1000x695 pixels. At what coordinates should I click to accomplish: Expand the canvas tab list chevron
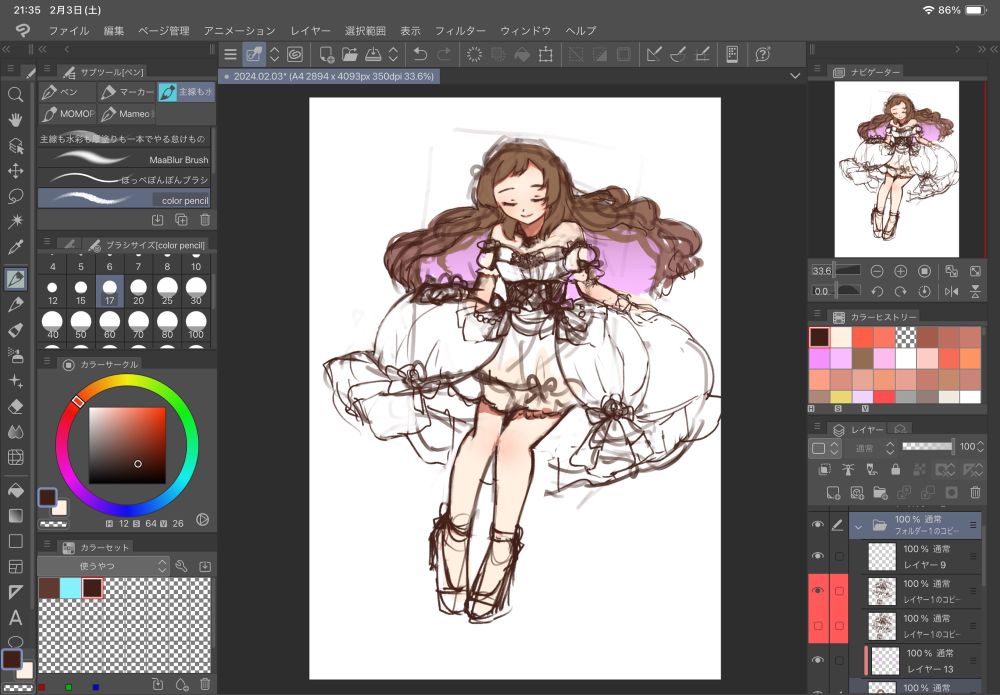[795, 75]
